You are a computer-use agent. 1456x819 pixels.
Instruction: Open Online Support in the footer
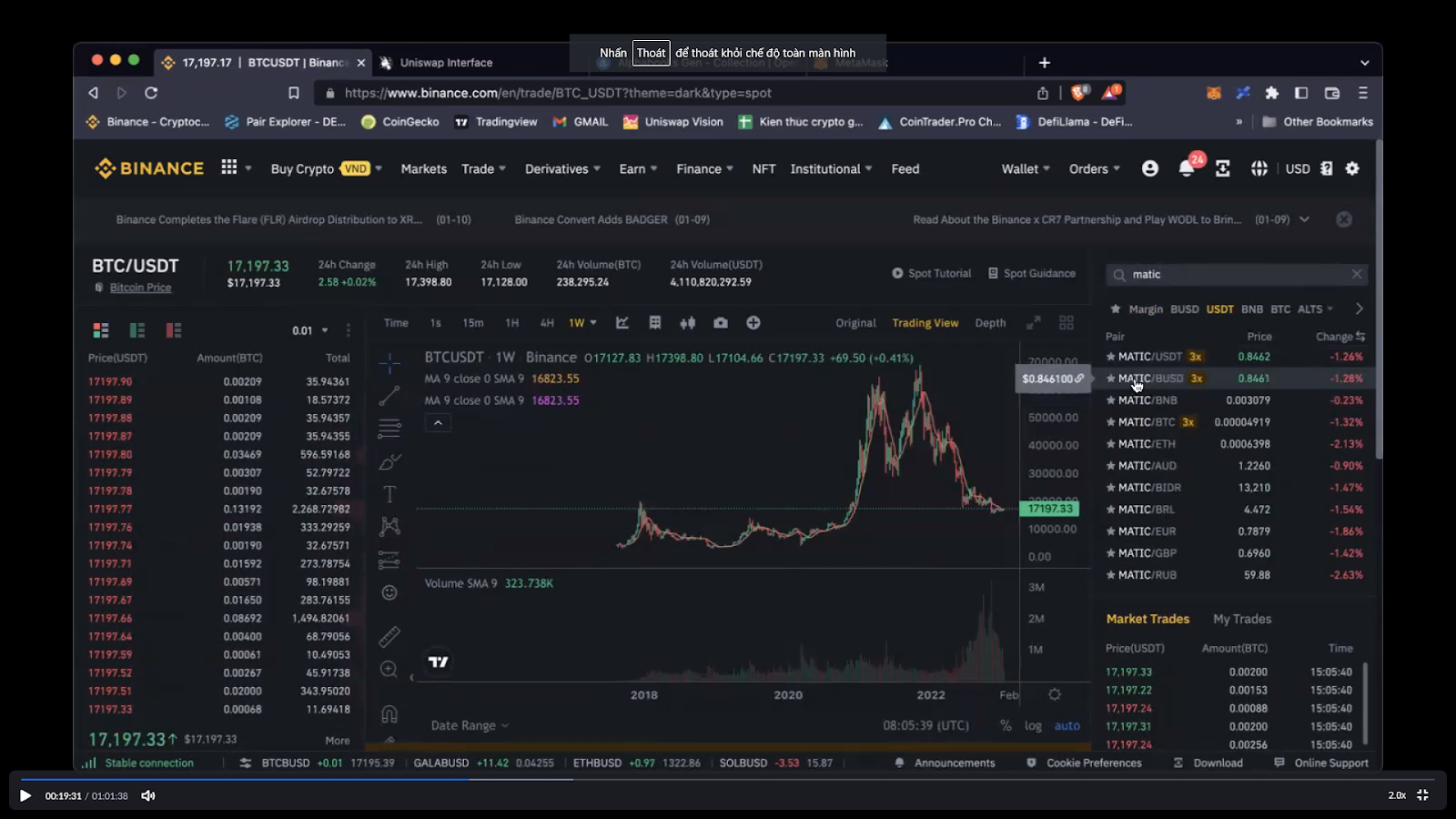point(1321,763)
